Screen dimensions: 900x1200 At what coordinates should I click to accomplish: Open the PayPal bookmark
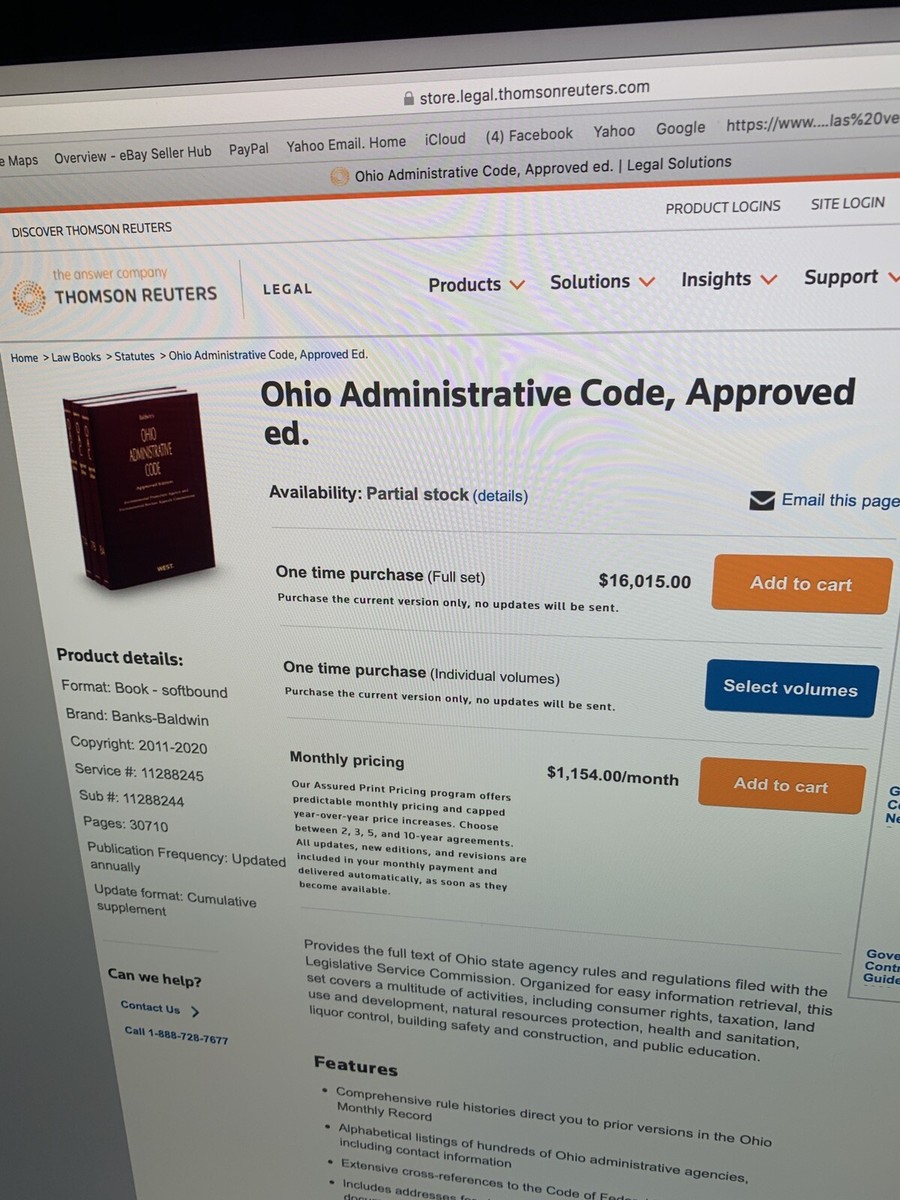[249, 149]
